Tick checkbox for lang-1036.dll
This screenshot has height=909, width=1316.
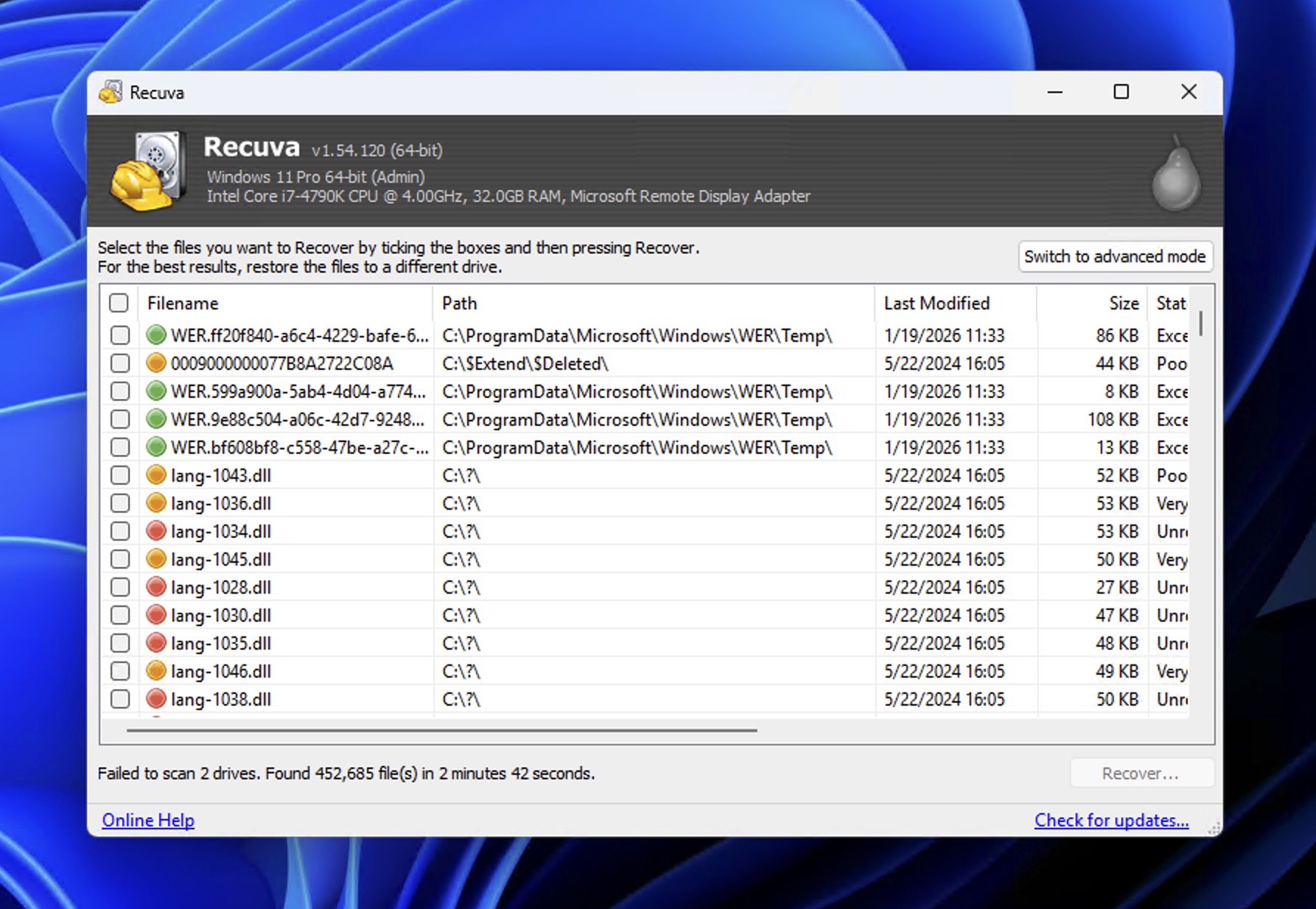[119, 503]
